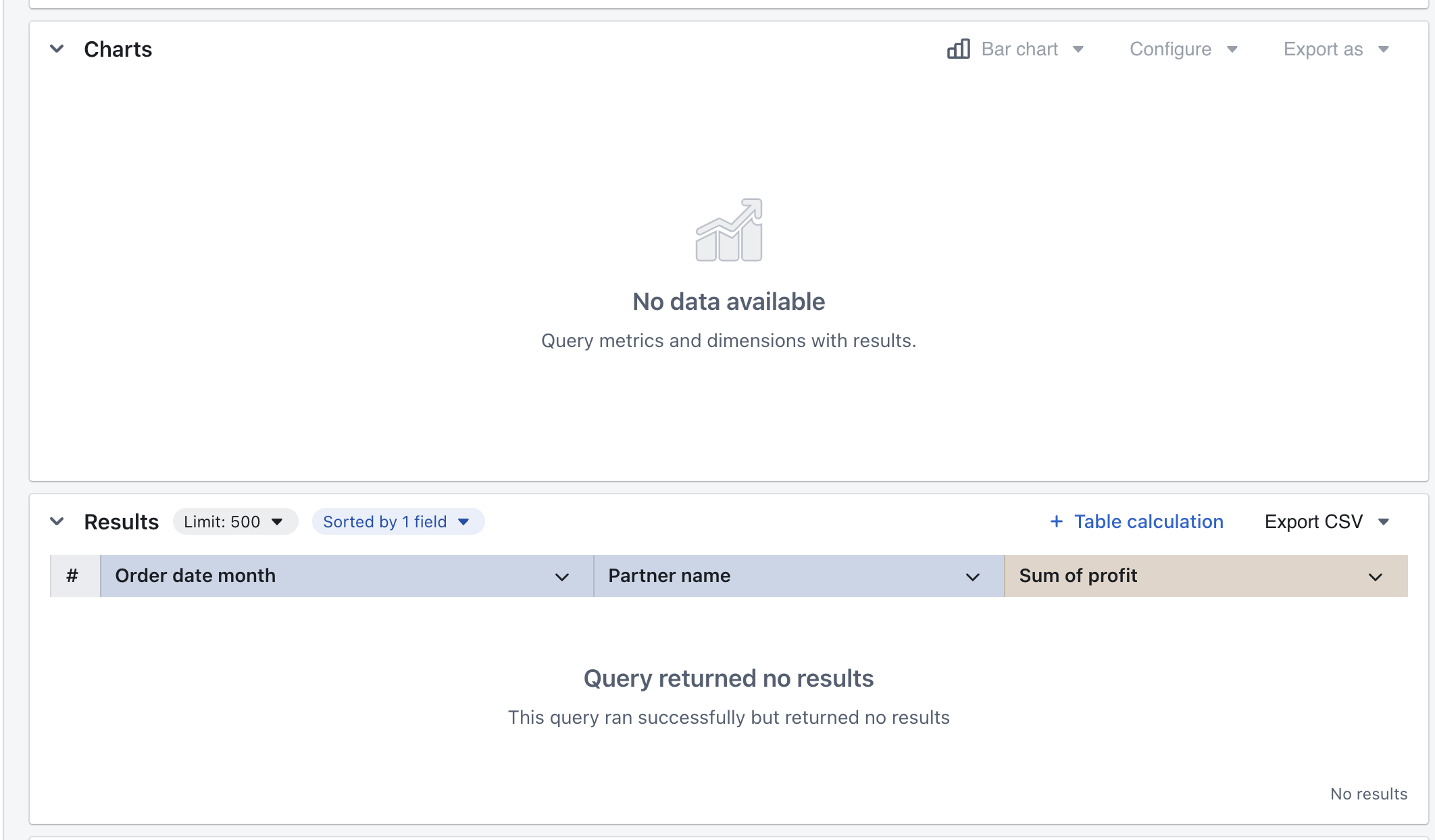This screenshot has width=1435, height=840.
Task: Select the Bar chart icon
Action: tap(959, 49)
